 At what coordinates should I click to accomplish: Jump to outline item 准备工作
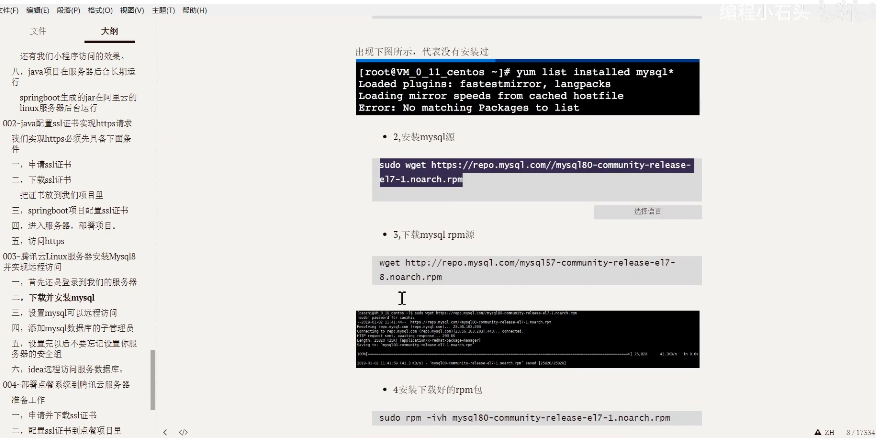tap(28, 400)
